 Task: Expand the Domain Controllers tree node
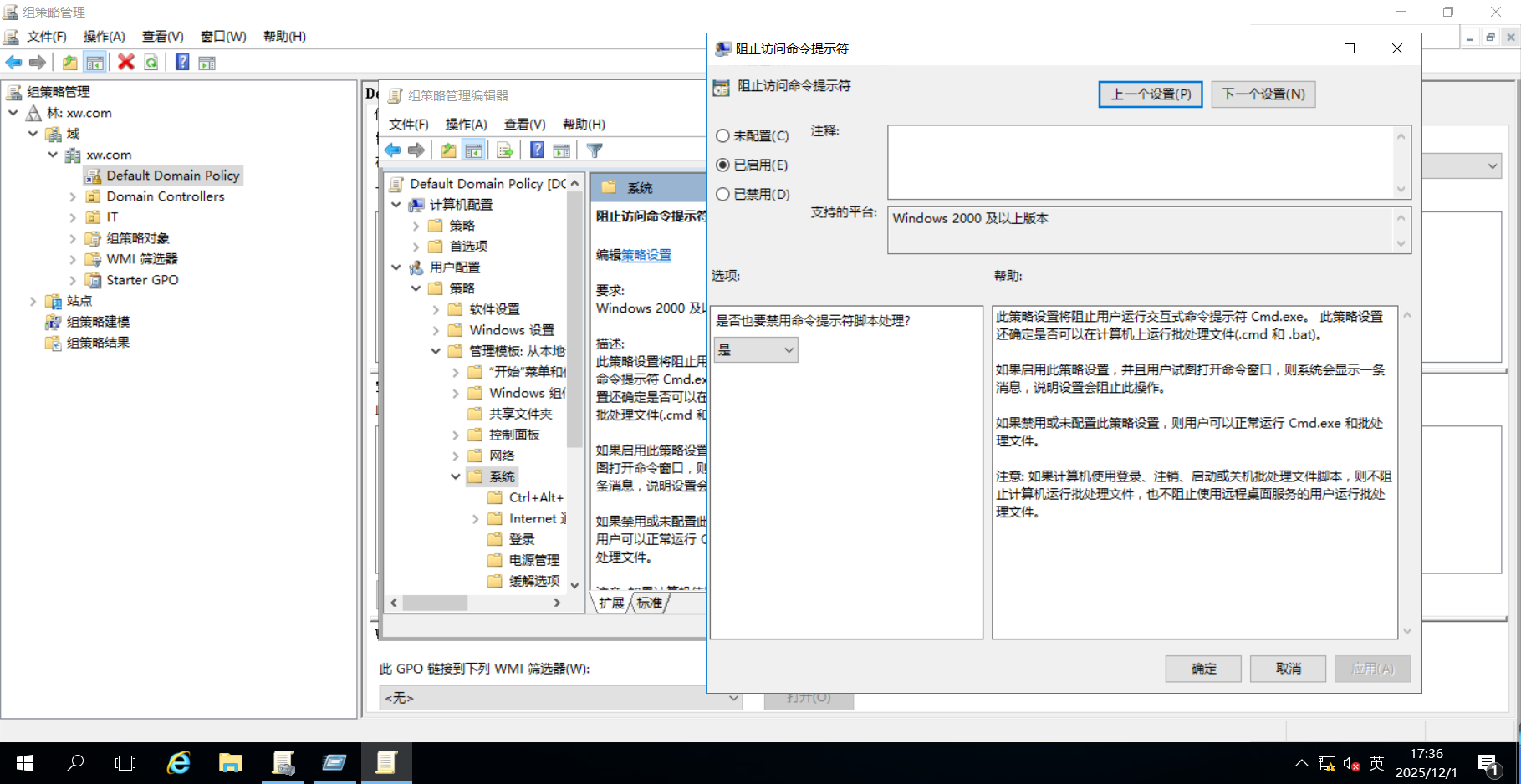74,196
